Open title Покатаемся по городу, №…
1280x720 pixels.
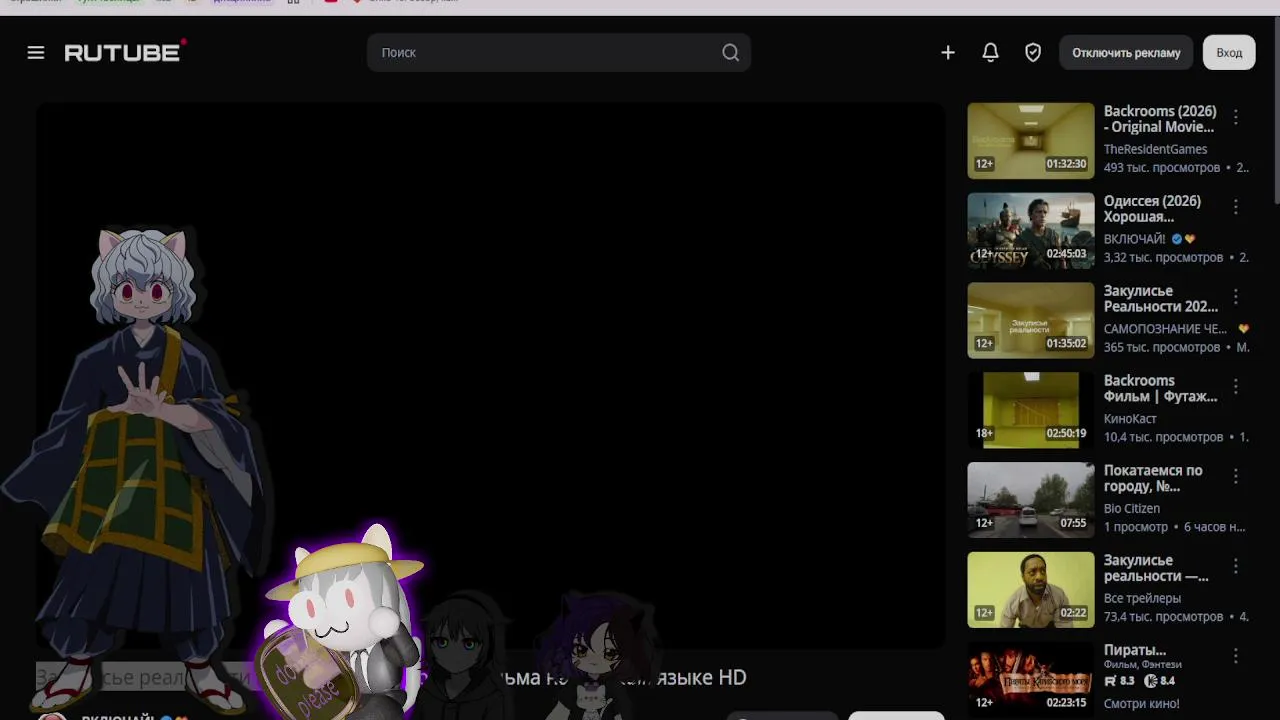[1153, 479]
